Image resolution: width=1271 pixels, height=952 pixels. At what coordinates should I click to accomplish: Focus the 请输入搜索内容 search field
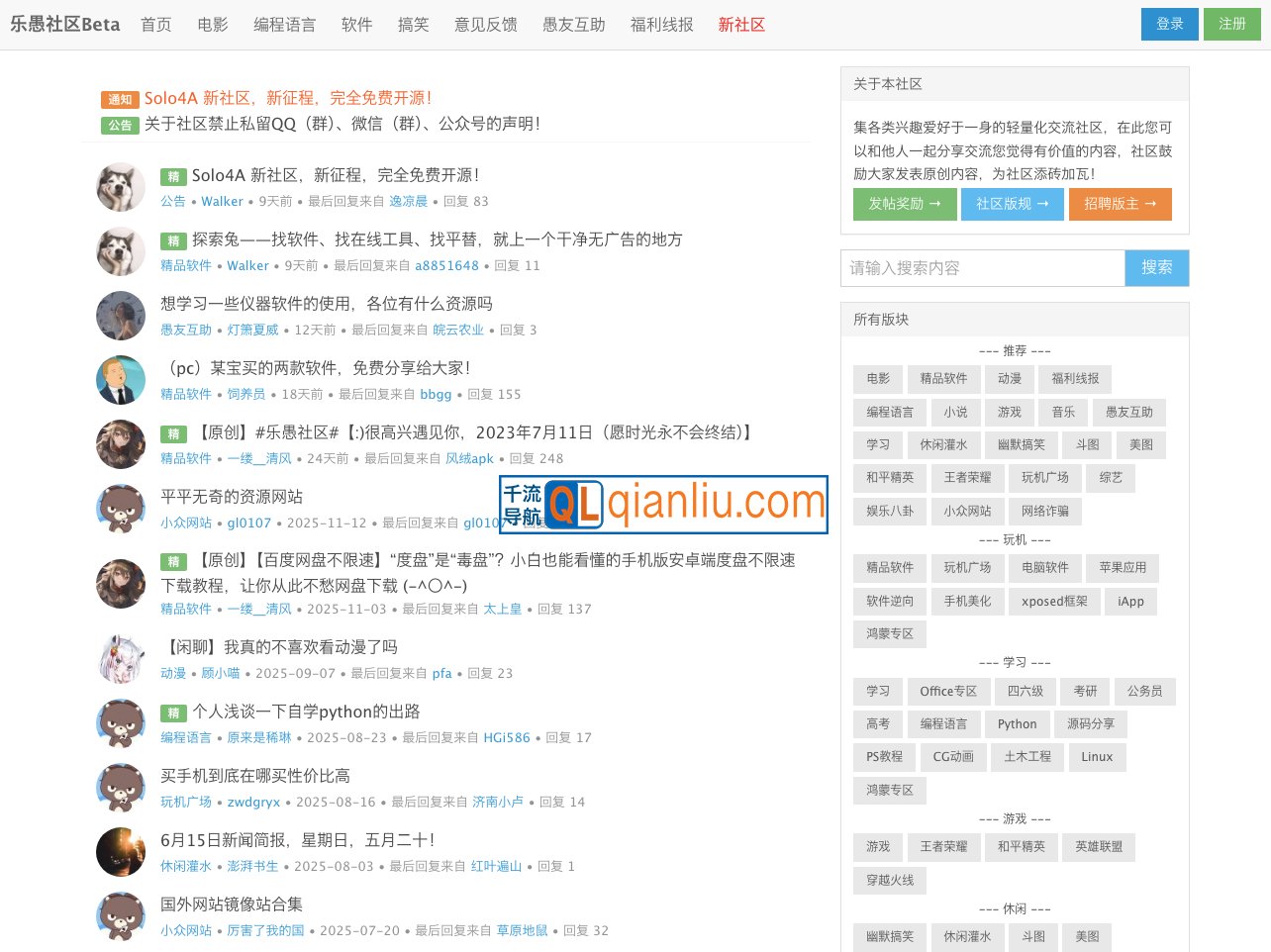tap(982, 268)
